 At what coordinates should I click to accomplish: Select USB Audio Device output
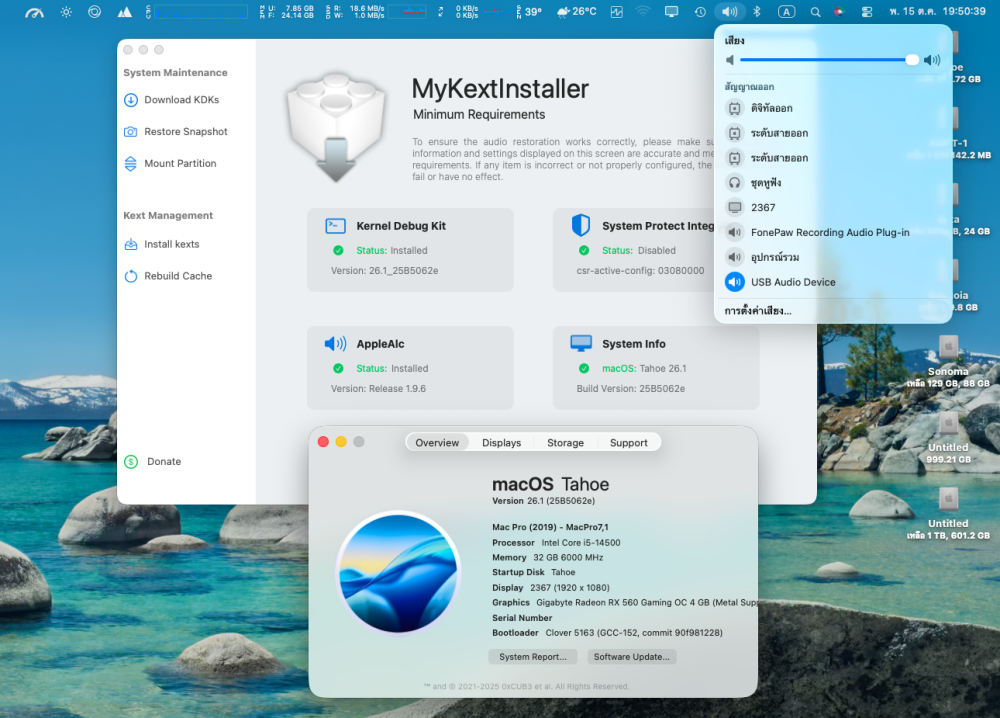833,282
